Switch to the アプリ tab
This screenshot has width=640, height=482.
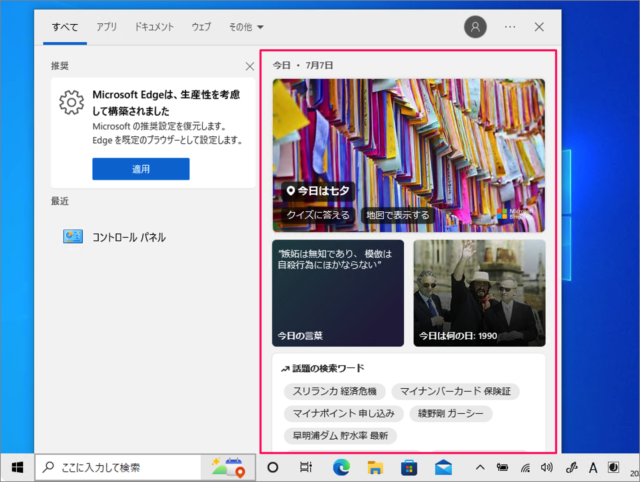(x=107, y=27)
